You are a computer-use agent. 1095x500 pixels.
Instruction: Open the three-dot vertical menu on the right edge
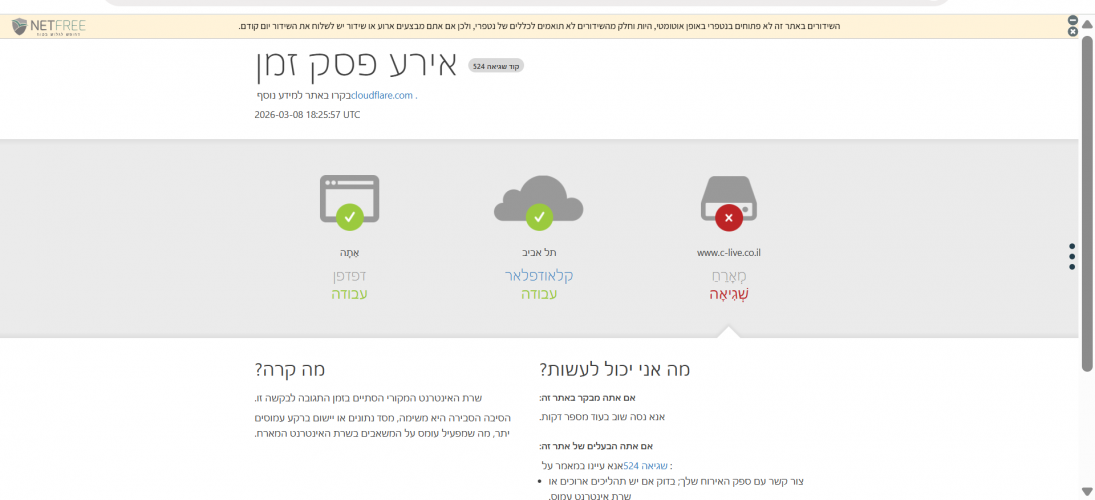pyautogui.click(x=1072, y=256)
